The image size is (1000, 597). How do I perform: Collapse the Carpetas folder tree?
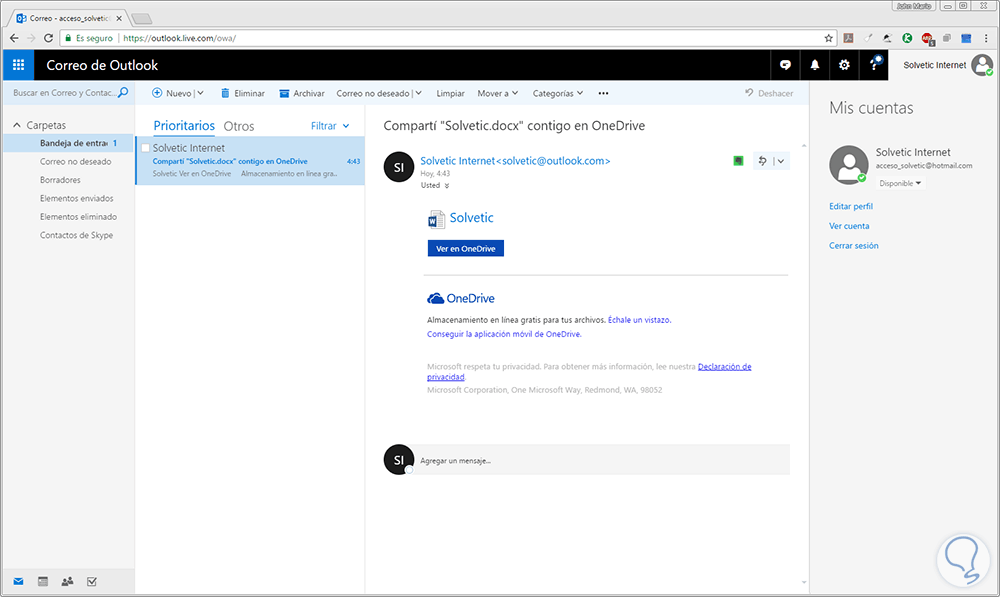click(x=17, y=125)
